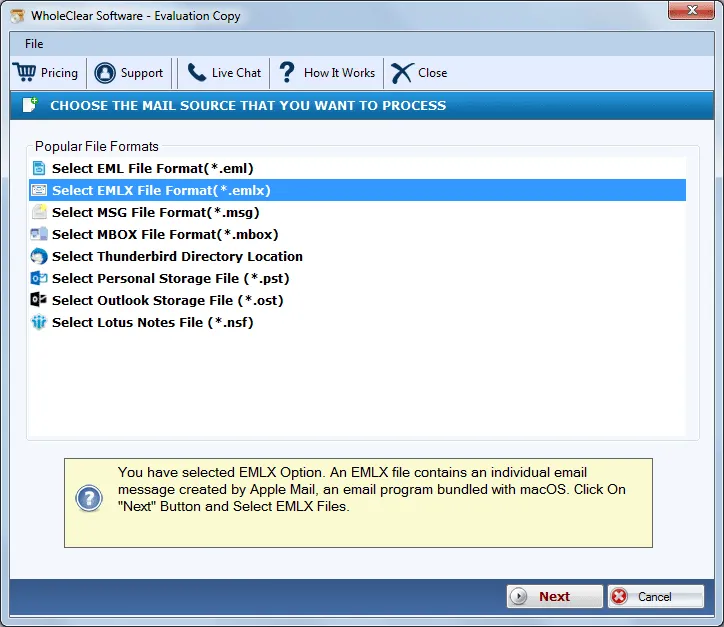The width and height of the screenshot is (724, 627).
Task: Start Live Chat via its label
Action: [x=236, y=73]
